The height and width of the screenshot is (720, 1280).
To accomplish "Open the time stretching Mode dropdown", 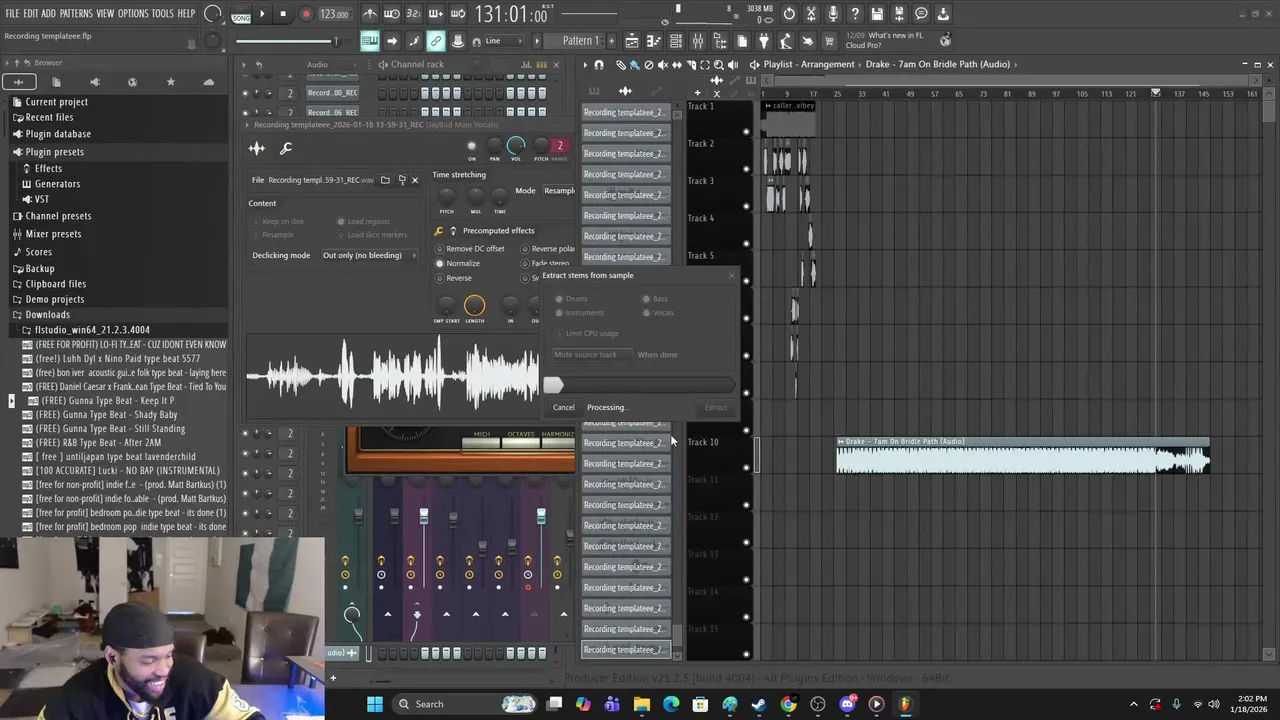I will [x=559, y=191].
